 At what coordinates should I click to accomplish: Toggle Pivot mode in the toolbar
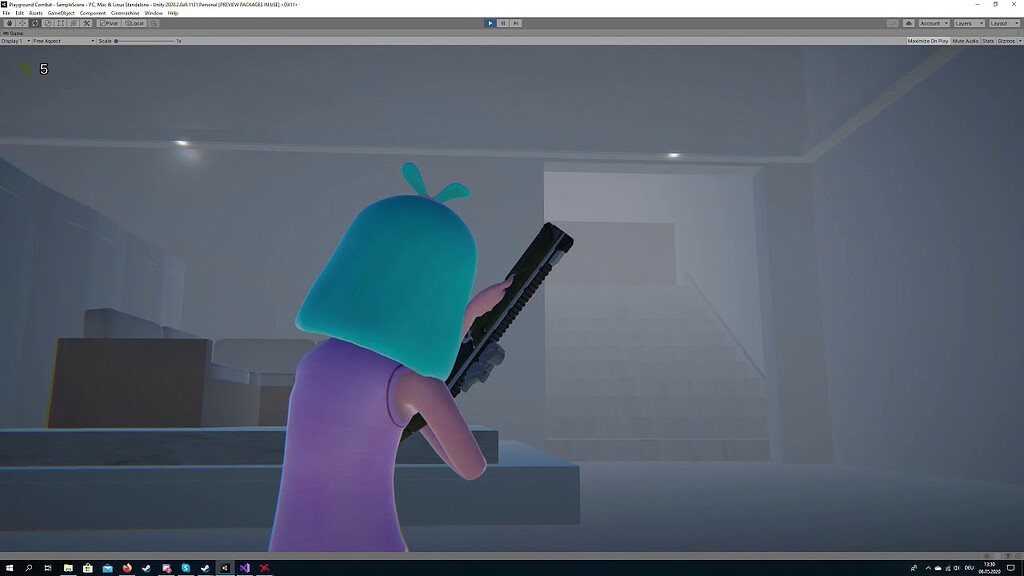tap(108, 23)
